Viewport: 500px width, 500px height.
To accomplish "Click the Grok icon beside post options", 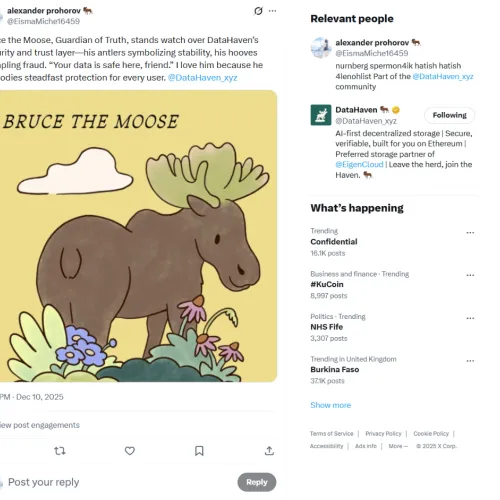I will [258, 11].
